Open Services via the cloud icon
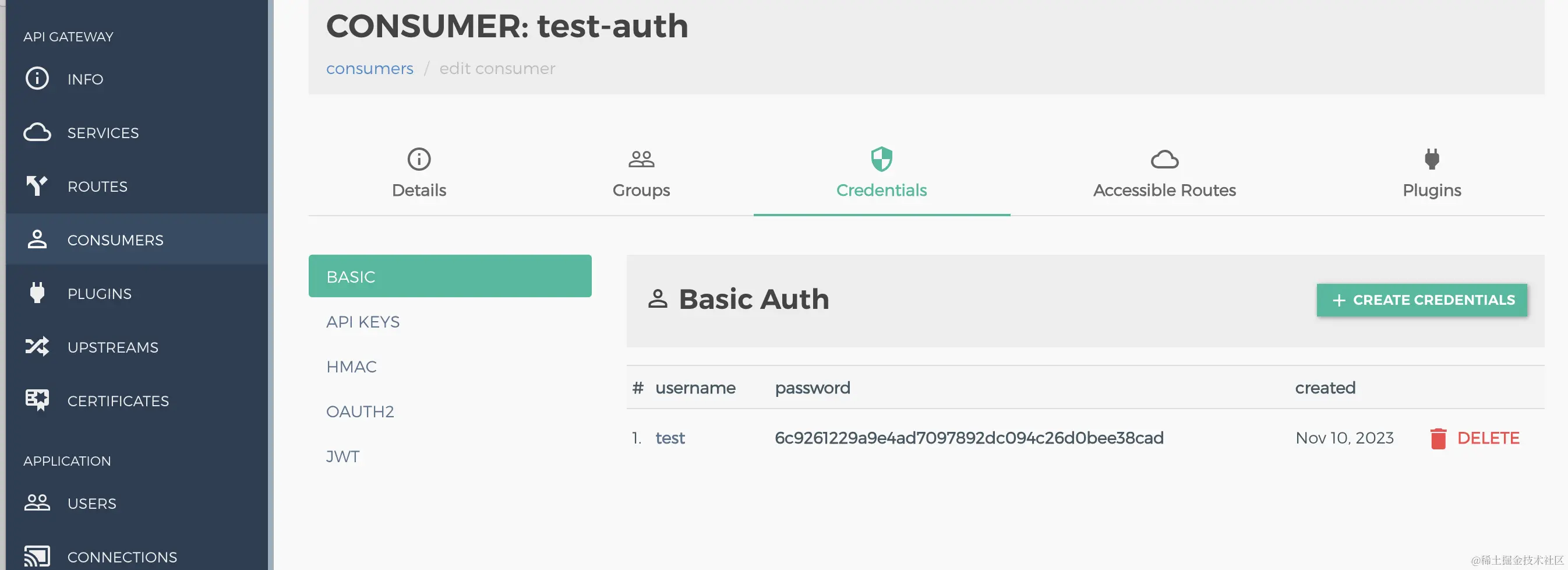Screen dimensions: 1568x570 tap(37, 132)
